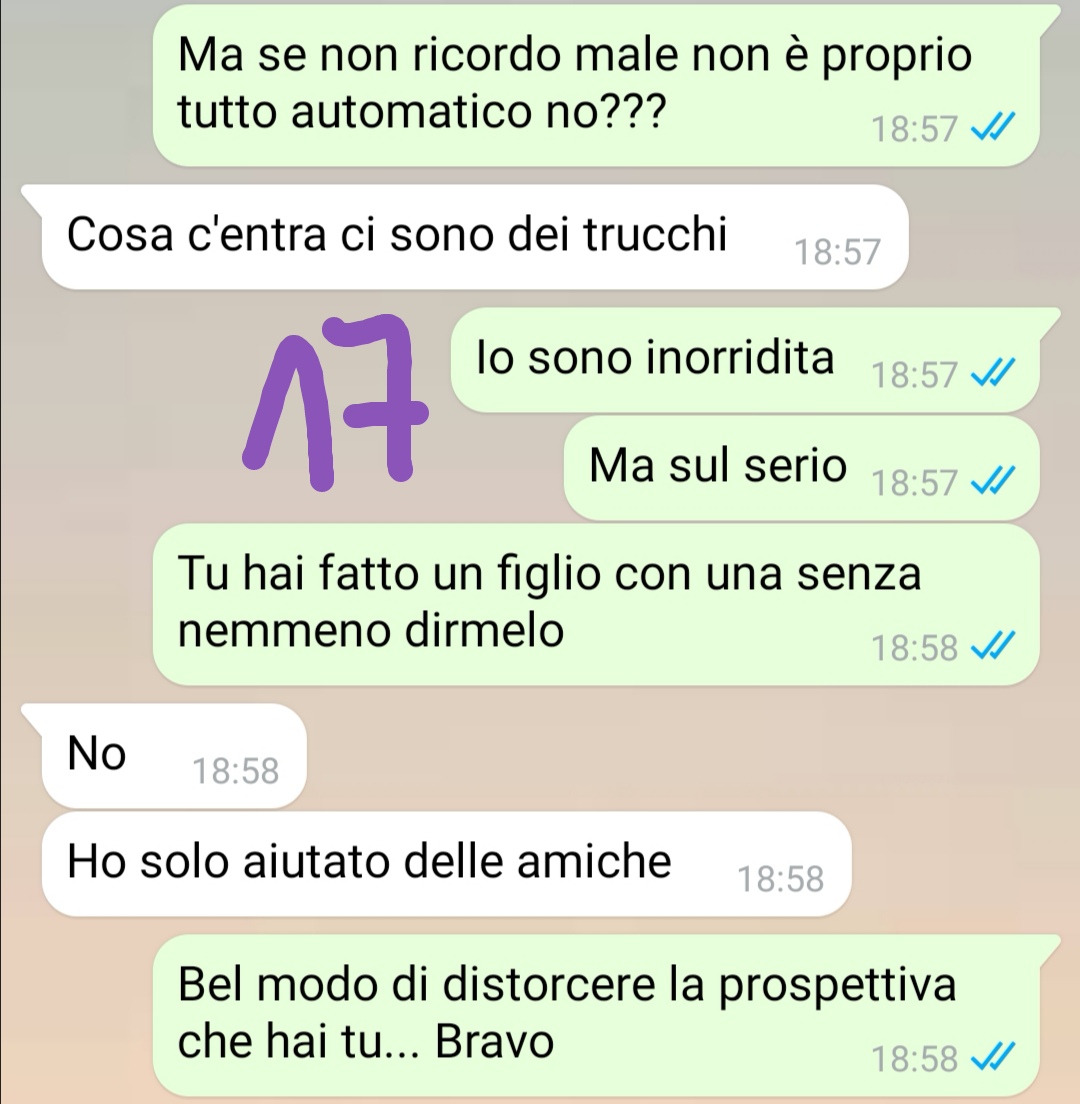This screenshot has height=1104, width=1080.
Task: Tap read ticks on "nemmeno dirmelo" message
Action: 993,646
